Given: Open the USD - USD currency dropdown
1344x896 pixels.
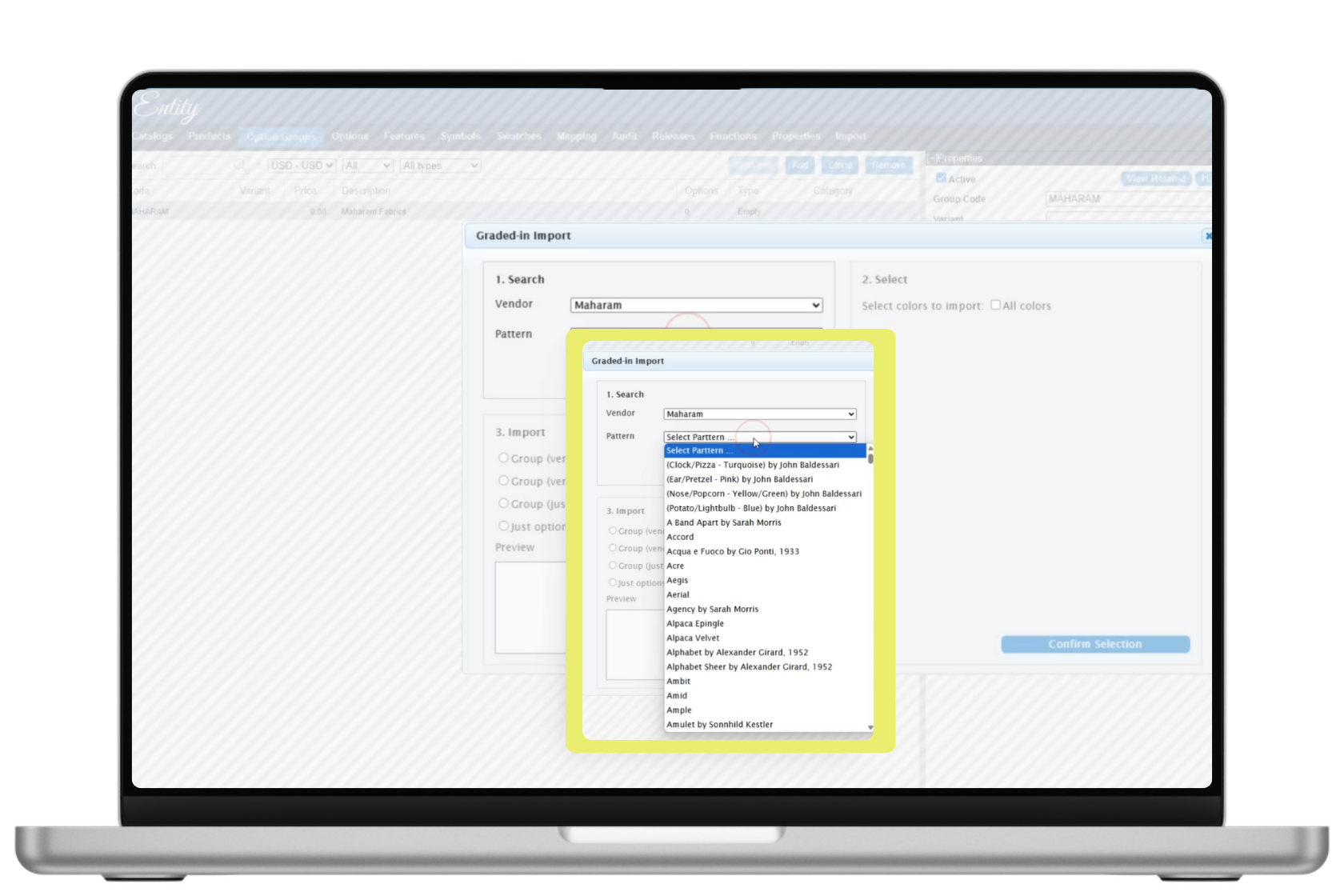Looking at the screenshot, I should coord(302,166).
